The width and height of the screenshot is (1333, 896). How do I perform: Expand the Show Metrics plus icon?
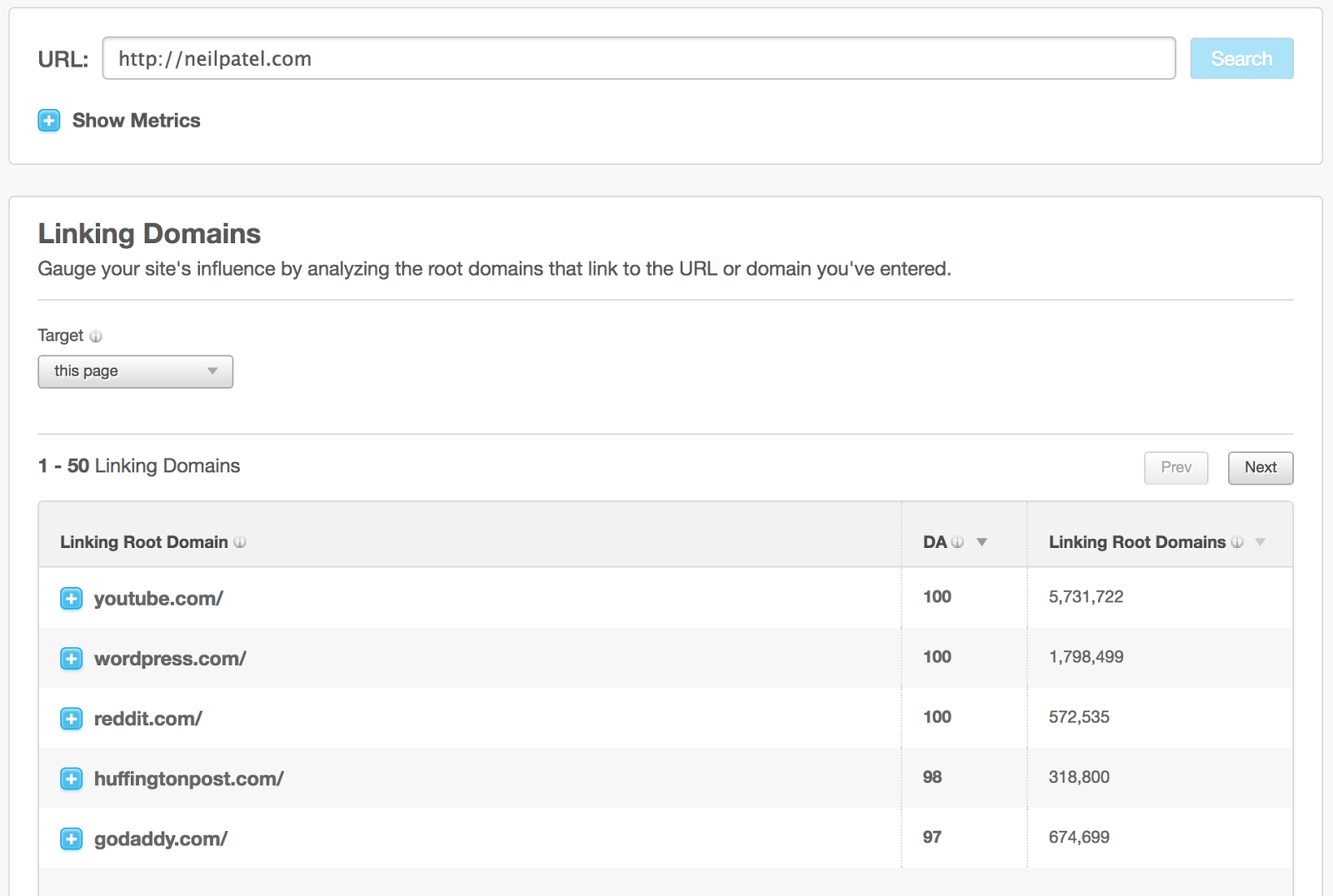(49, 121)
